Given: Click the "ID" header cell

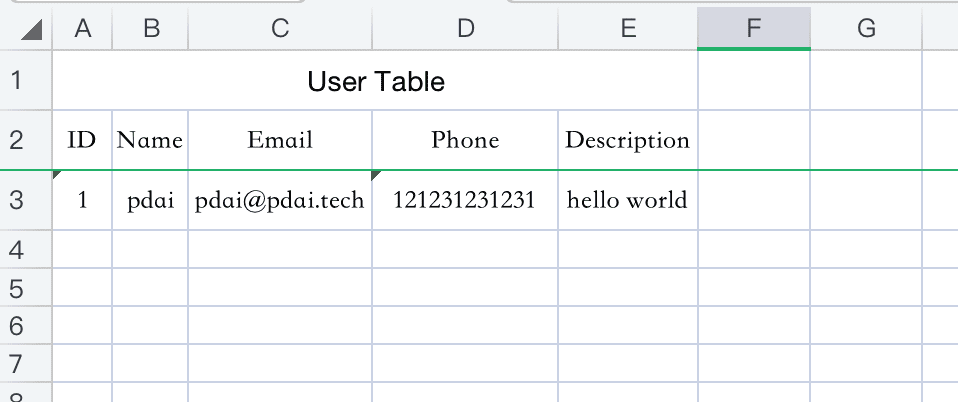Looking at the screenshot, I should coord(82,140).
